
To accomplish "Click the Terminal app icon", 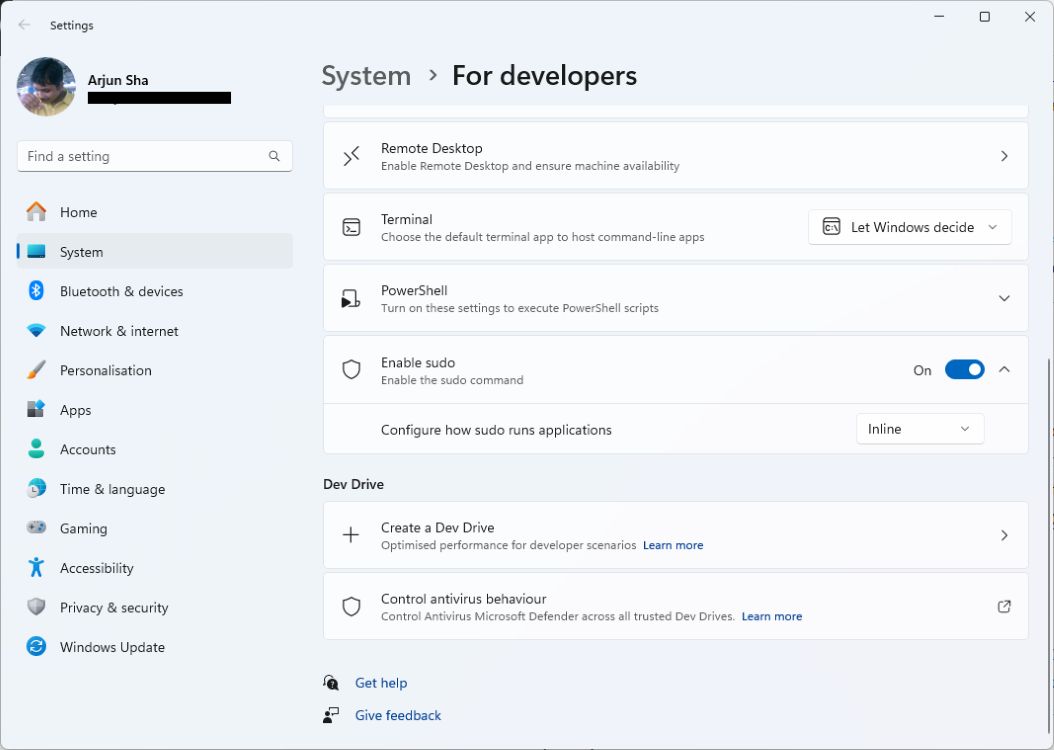I will (351, 227).
